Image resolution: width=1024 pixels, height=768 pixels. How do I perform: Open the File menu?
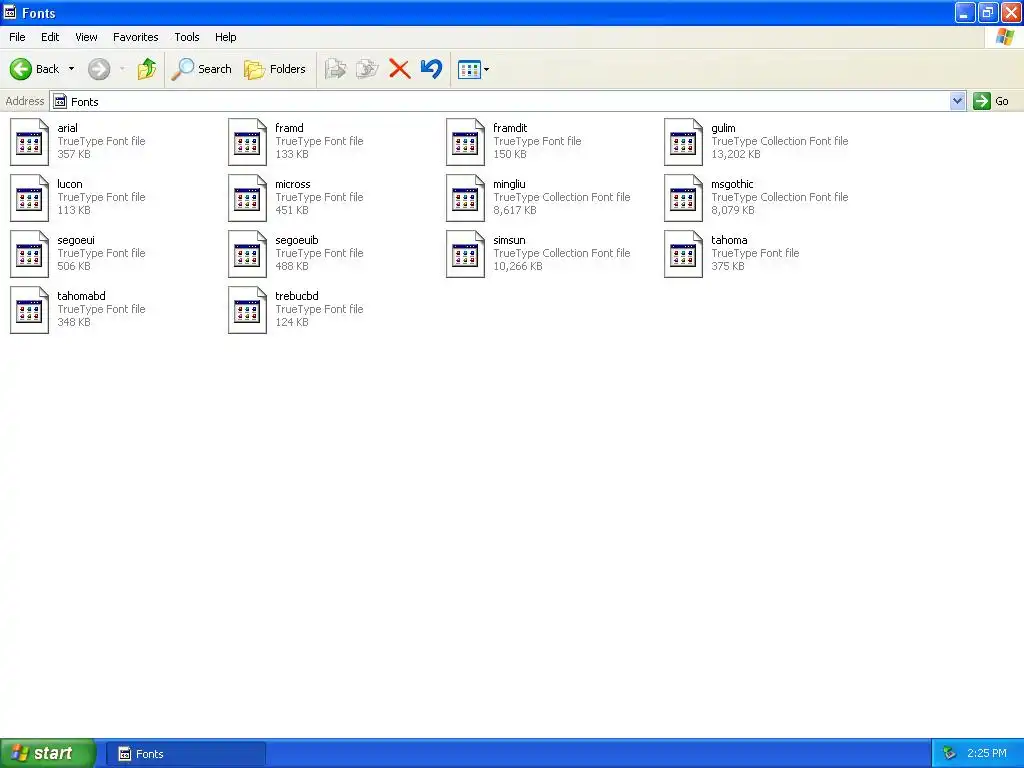pos(17,37)
